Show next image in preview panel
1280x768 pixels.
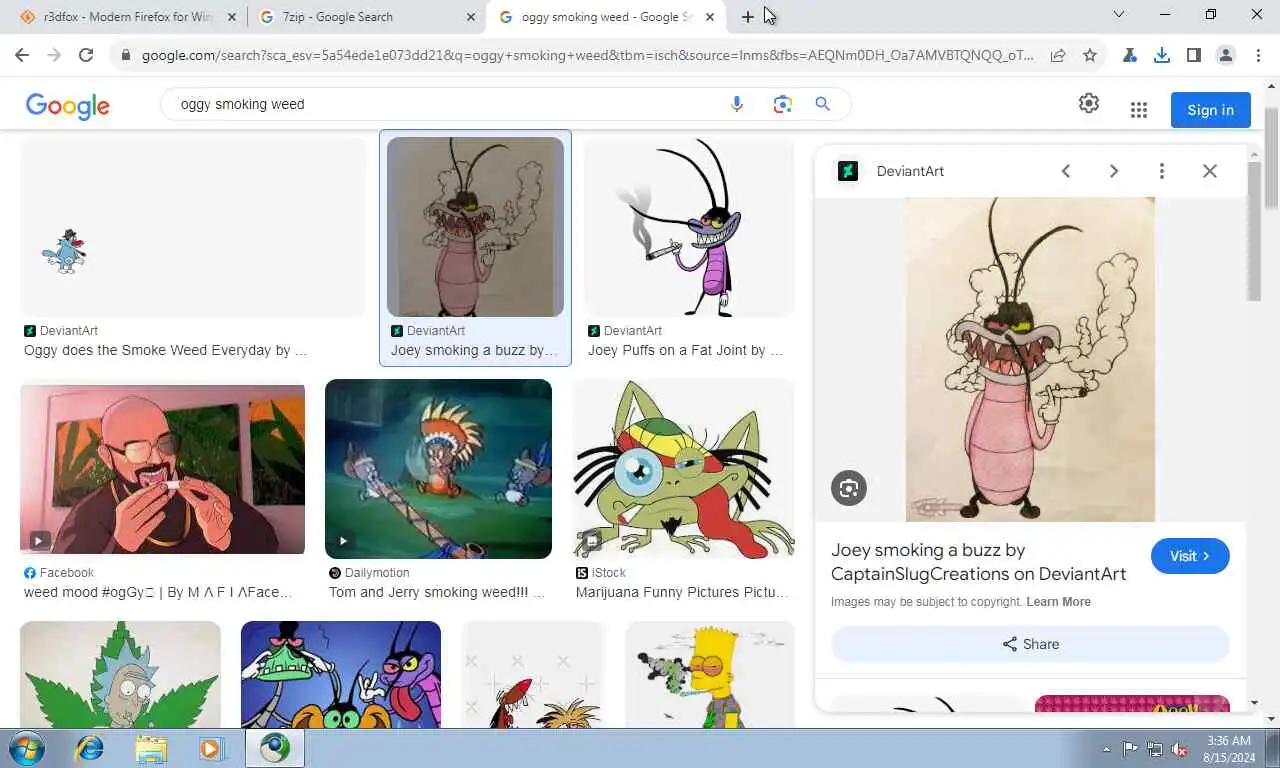1114,171
